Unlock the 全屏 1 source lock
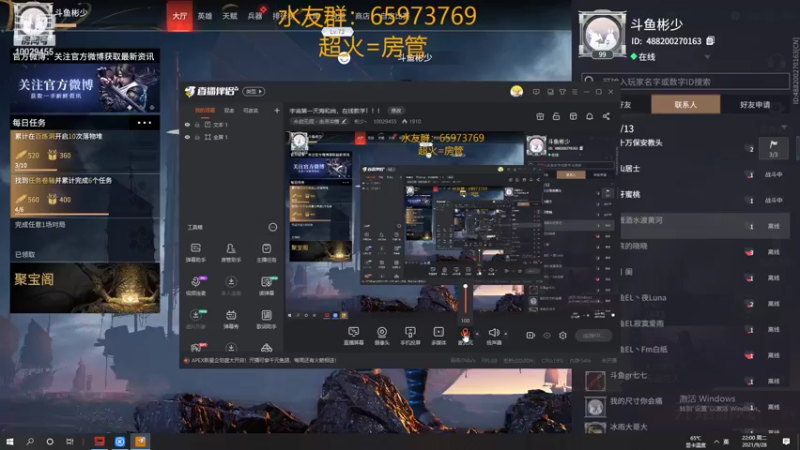Viewport: 800px width, 450px height. click(197, 137)
